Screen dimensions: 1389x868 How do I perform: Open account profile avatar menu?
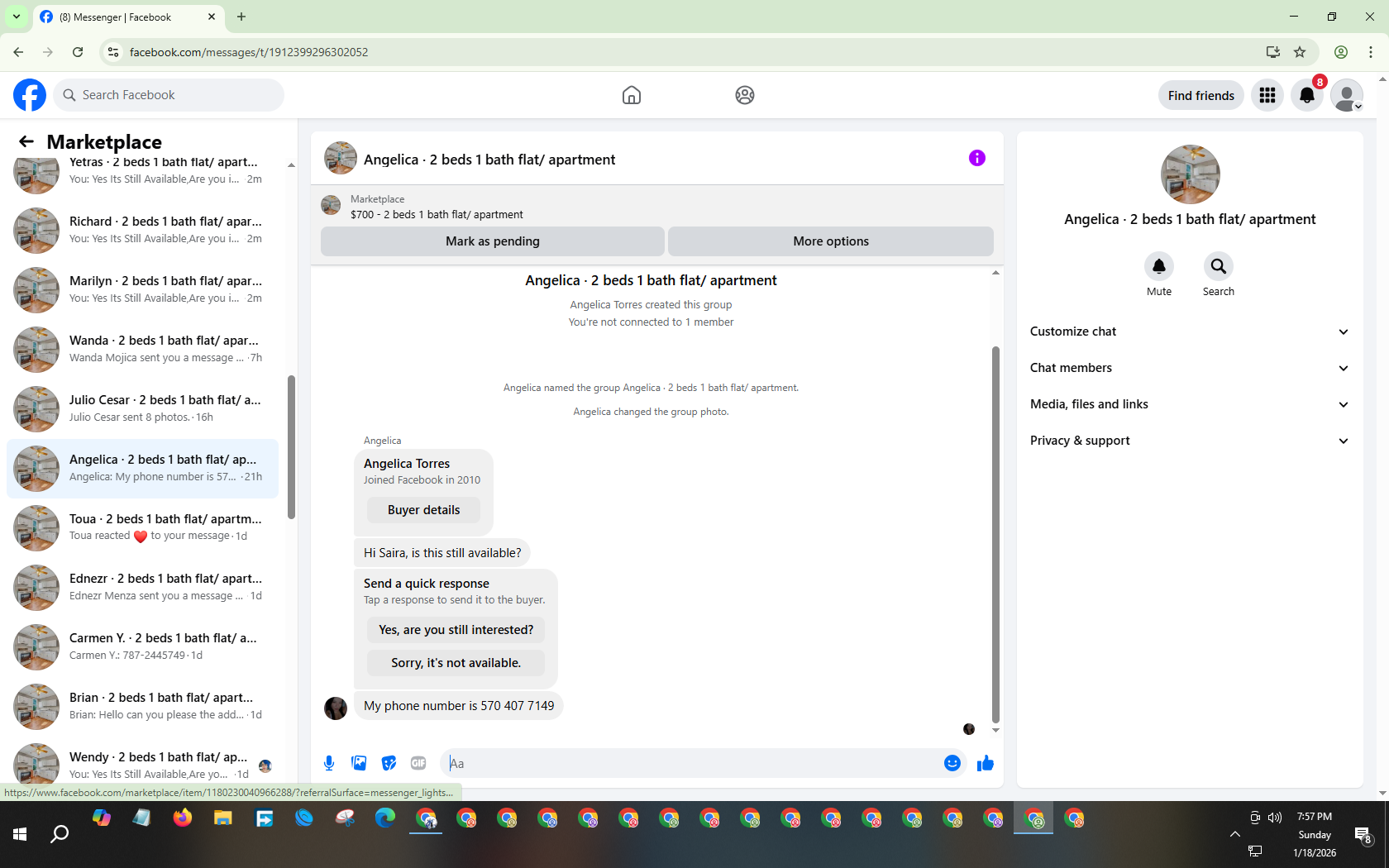click(x=1347, y=95)
